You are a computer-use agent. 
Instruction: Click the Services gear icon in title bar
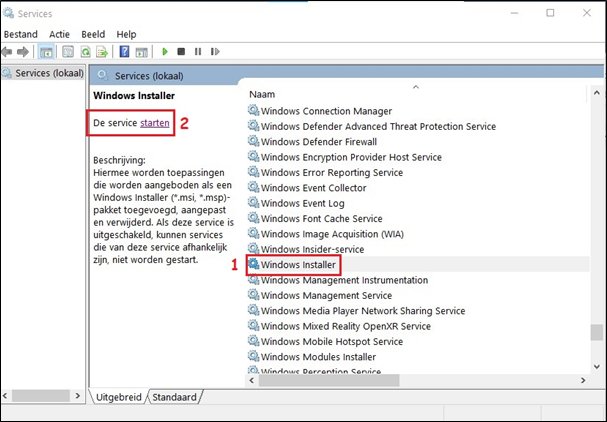click(x=8, y=13)
